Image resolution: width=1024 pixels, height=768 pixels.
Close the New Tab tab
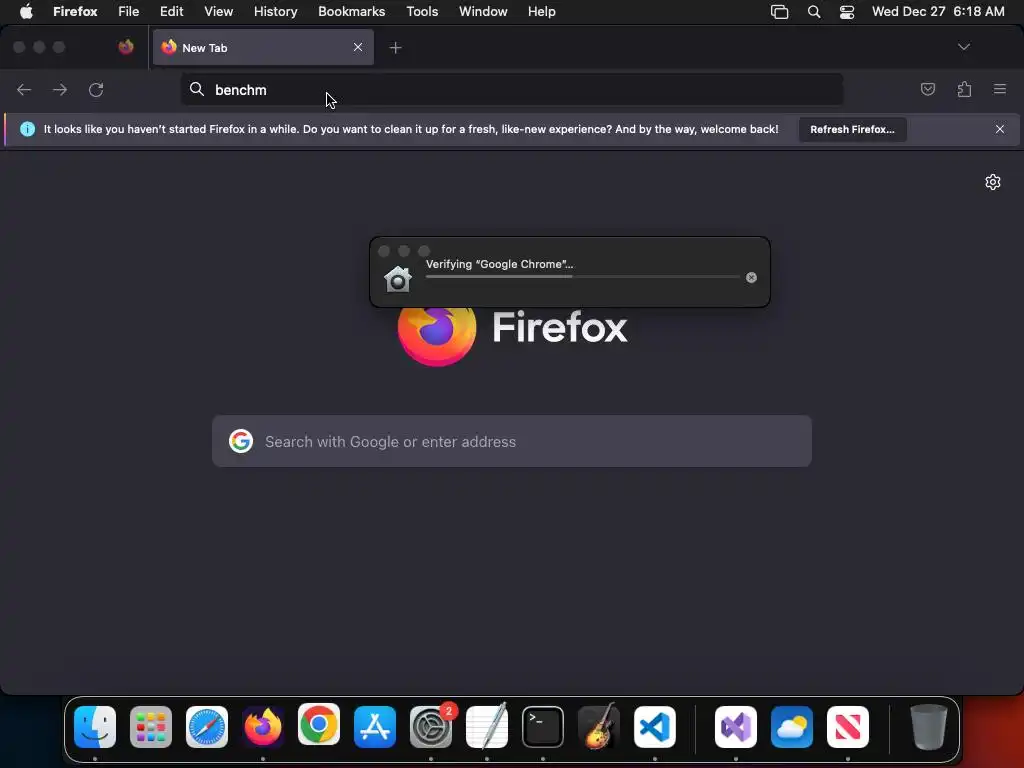click(x=358, y=47)
